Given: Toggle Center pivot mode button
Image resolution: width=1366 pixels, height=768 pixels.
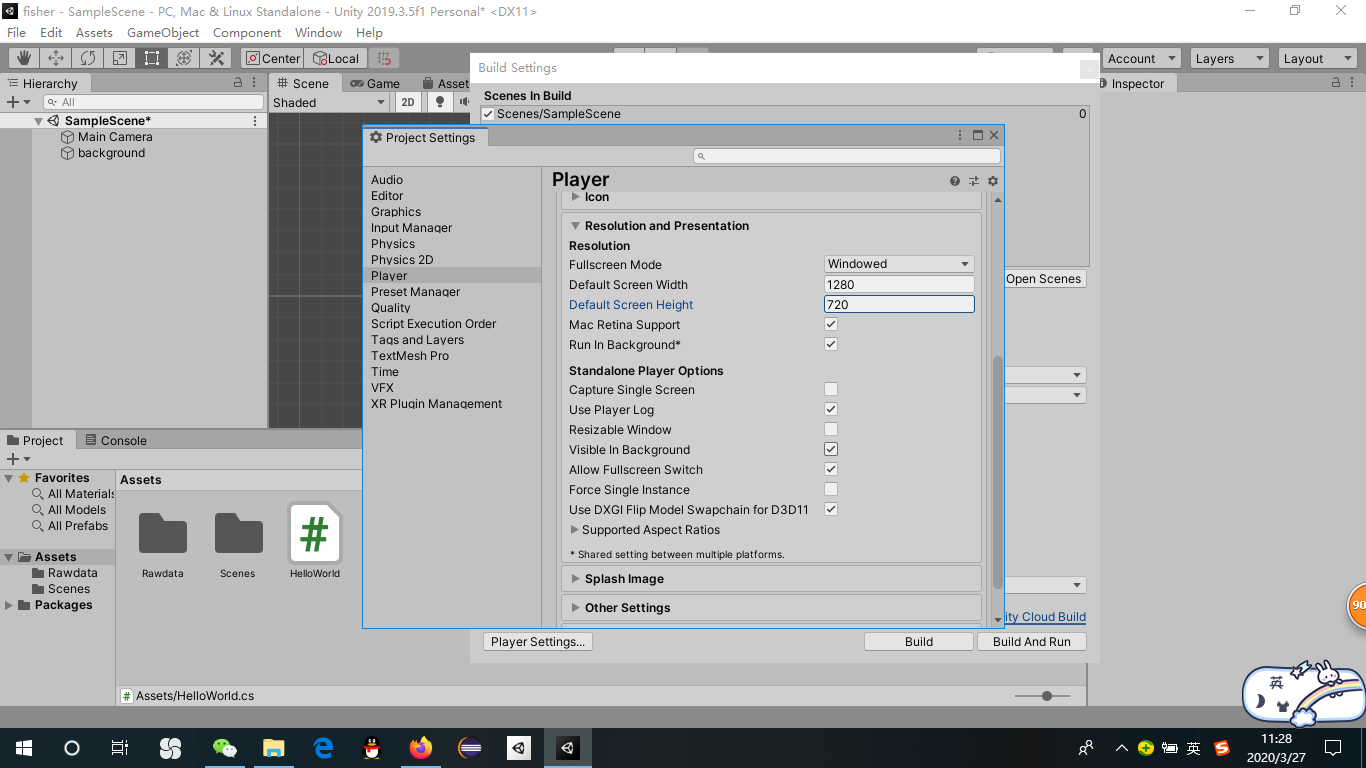Looking at the screenshot, I should point(272,58).
